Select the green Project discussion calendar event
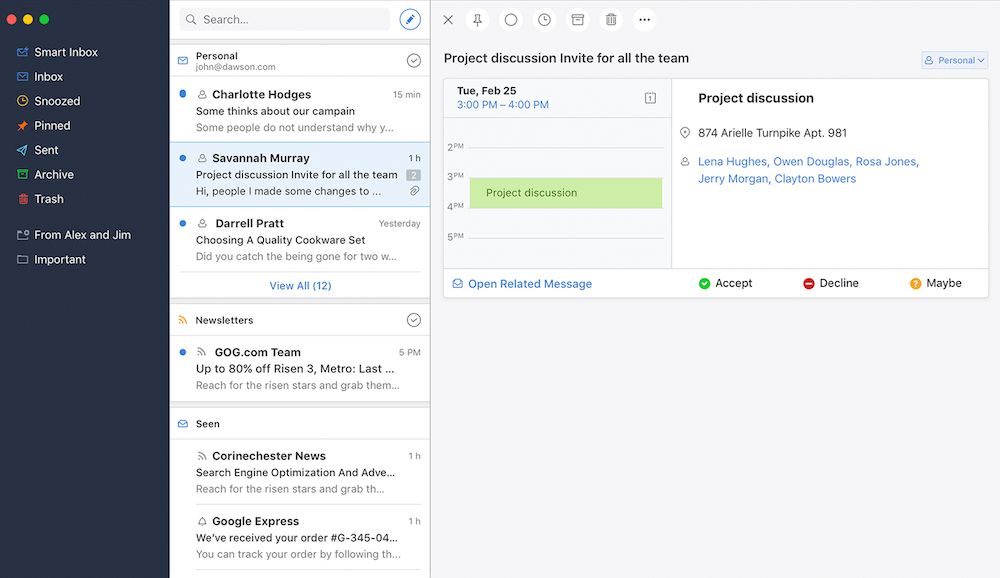The image size is (1000, 578). (566, 193)
